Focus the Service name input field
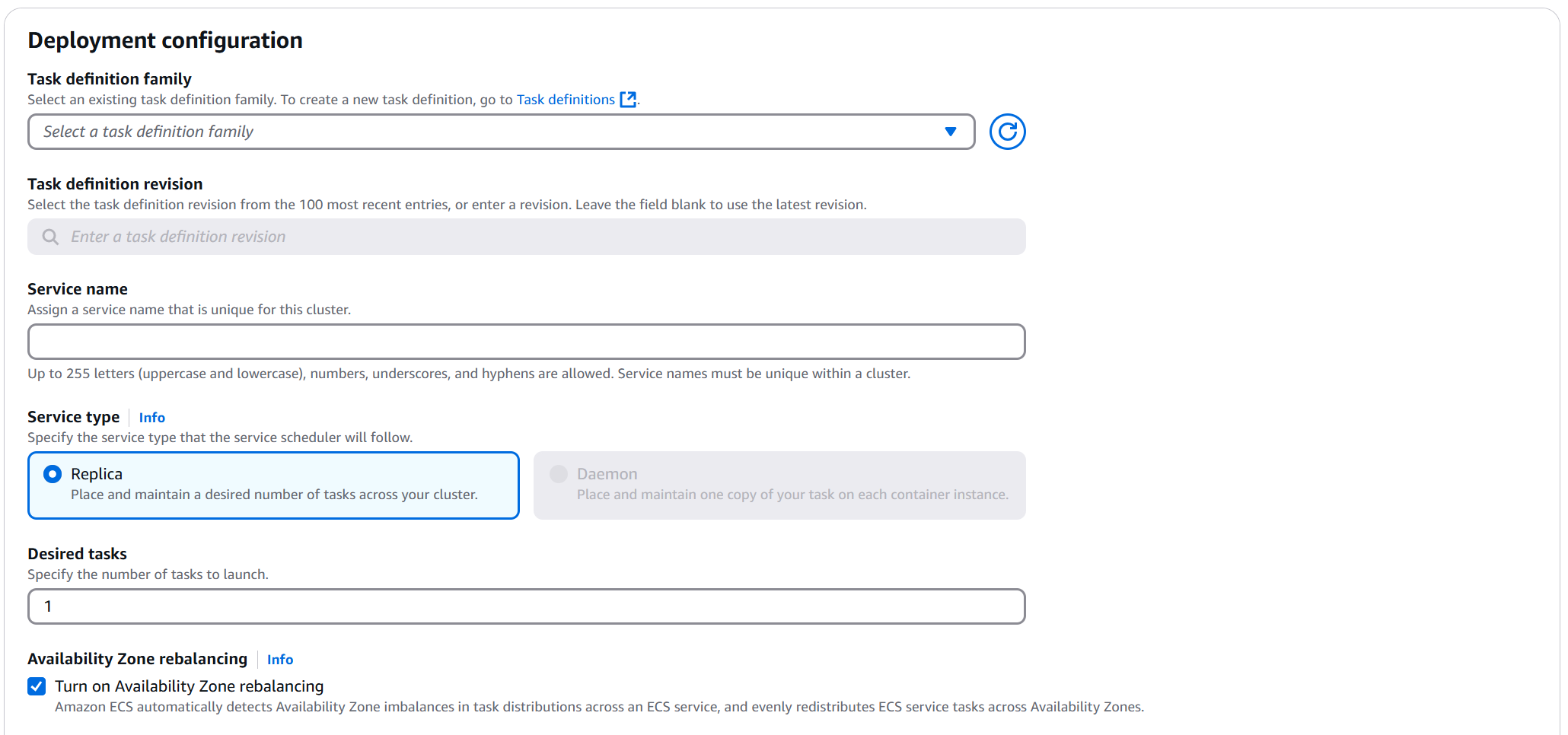The width and height of the screenshot is (1568, 735). click(527, 342)
